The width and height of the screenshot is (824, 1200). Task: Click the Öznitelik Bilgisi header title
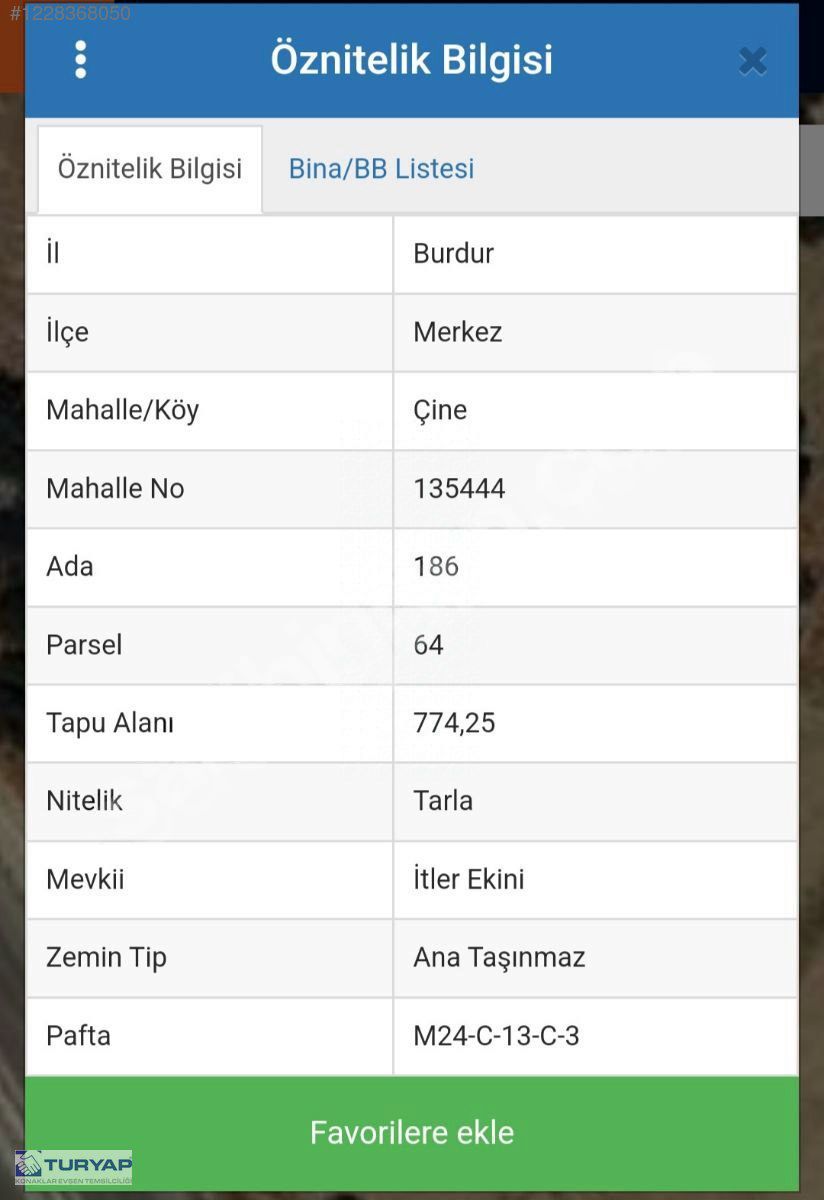coord(411,60)
